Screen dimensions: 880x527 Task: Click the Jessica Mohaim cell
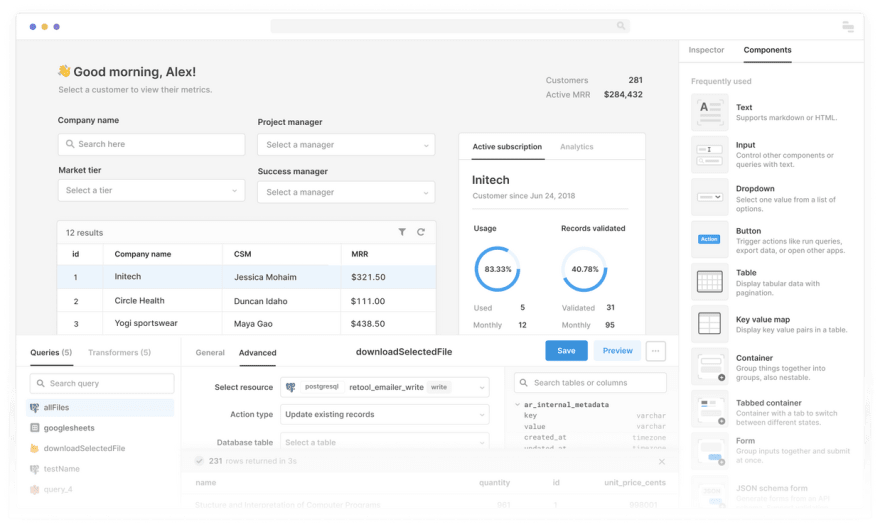[x=265, y=277]
